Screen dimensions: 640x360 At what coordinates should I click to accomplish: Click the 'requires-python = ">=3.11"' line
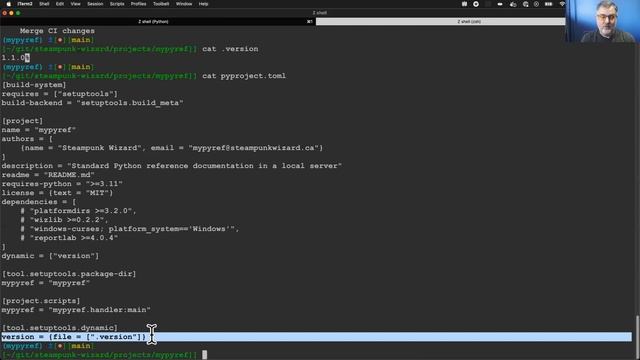pyautogui.click(x=62, y=184)
